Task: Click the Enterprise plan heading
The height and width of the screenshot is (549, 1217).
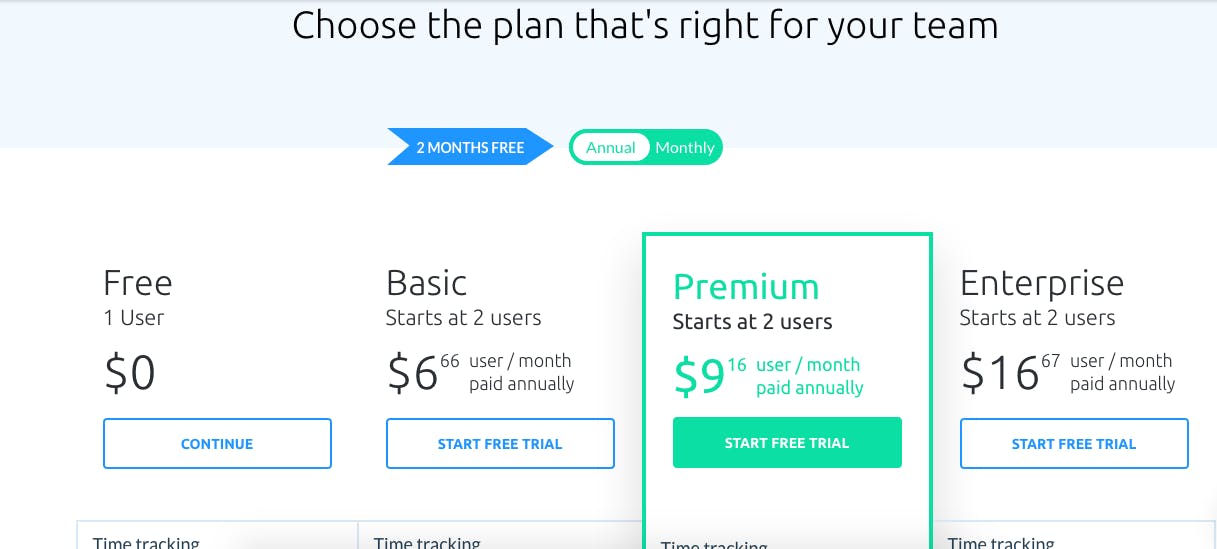Action: pyautogui.click(x=1042, y=283)
